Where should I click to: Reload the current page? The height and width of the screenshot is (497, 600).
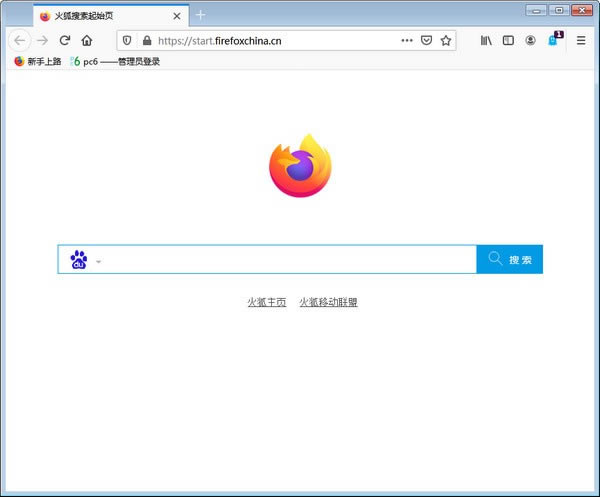tap(65, 40)
